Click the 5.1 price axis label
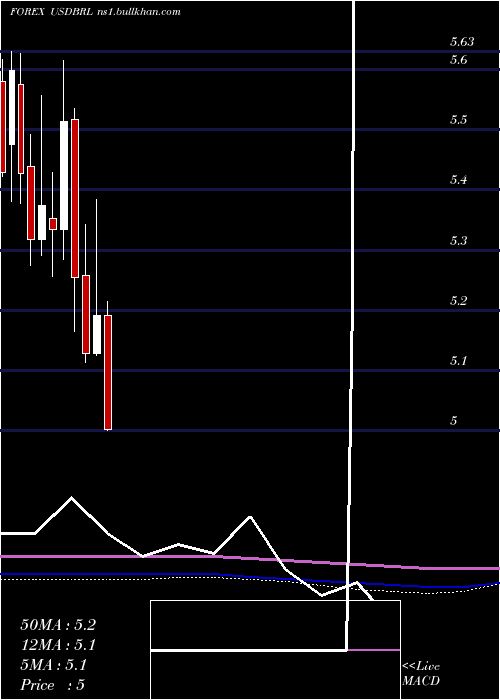 (x=458, y=360)
